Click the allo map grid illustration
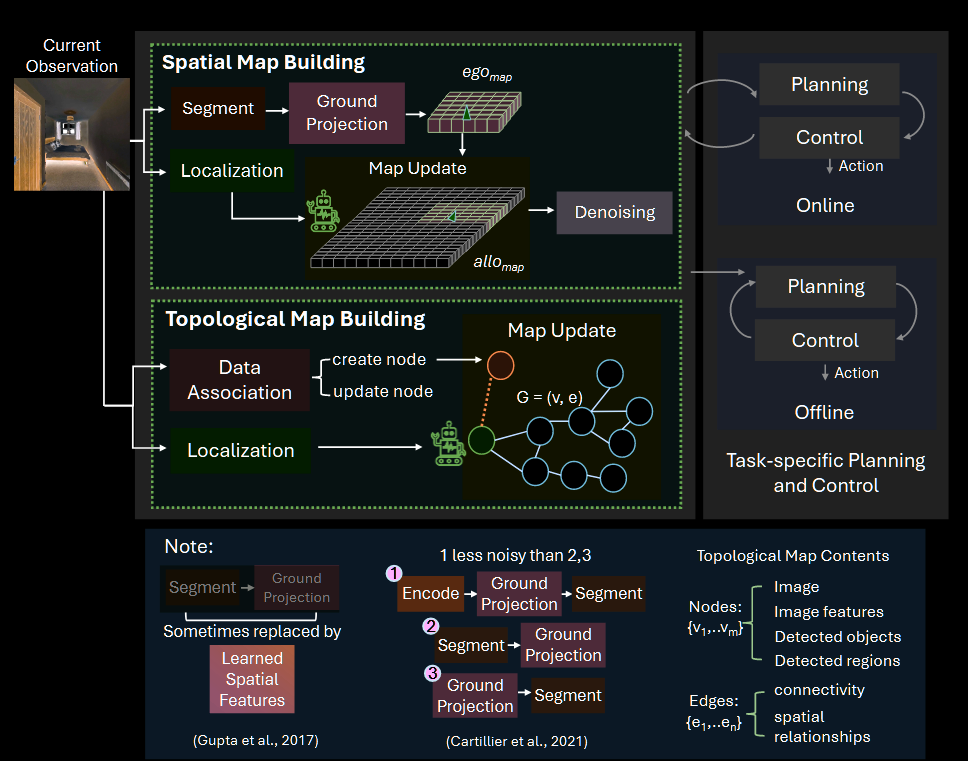The height and width of the screenshot is (761, 968). [417, 227]
